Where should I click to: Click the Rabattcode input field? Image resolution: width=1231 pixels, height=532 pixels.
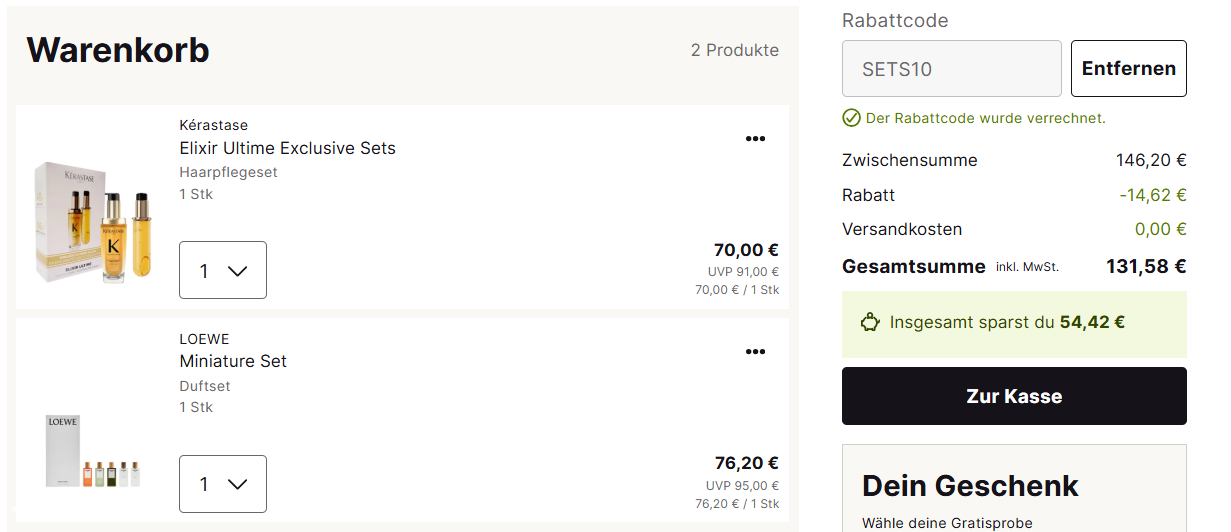pyautogui.click(x=951, y=69)
